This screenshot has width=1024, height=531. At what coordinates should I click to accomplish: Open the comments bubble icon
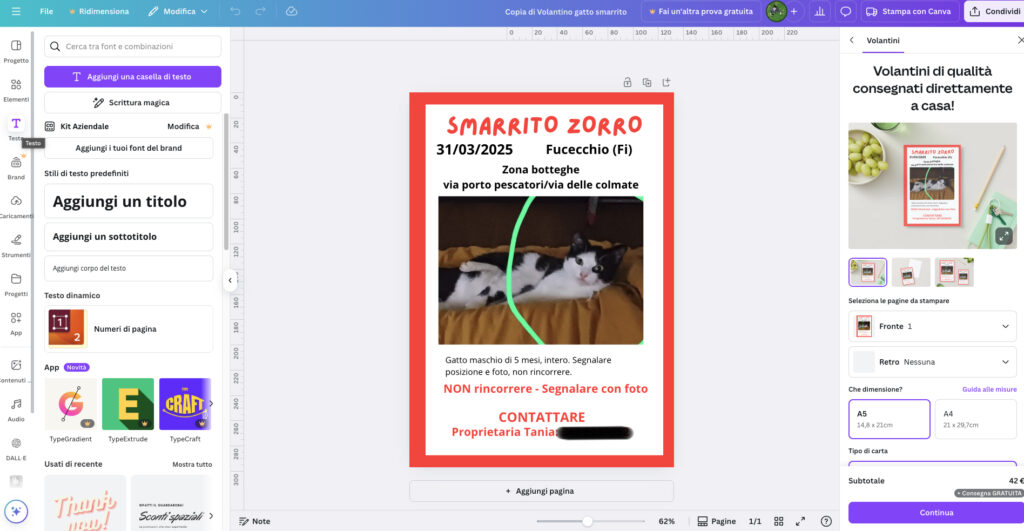coord(845,11)
